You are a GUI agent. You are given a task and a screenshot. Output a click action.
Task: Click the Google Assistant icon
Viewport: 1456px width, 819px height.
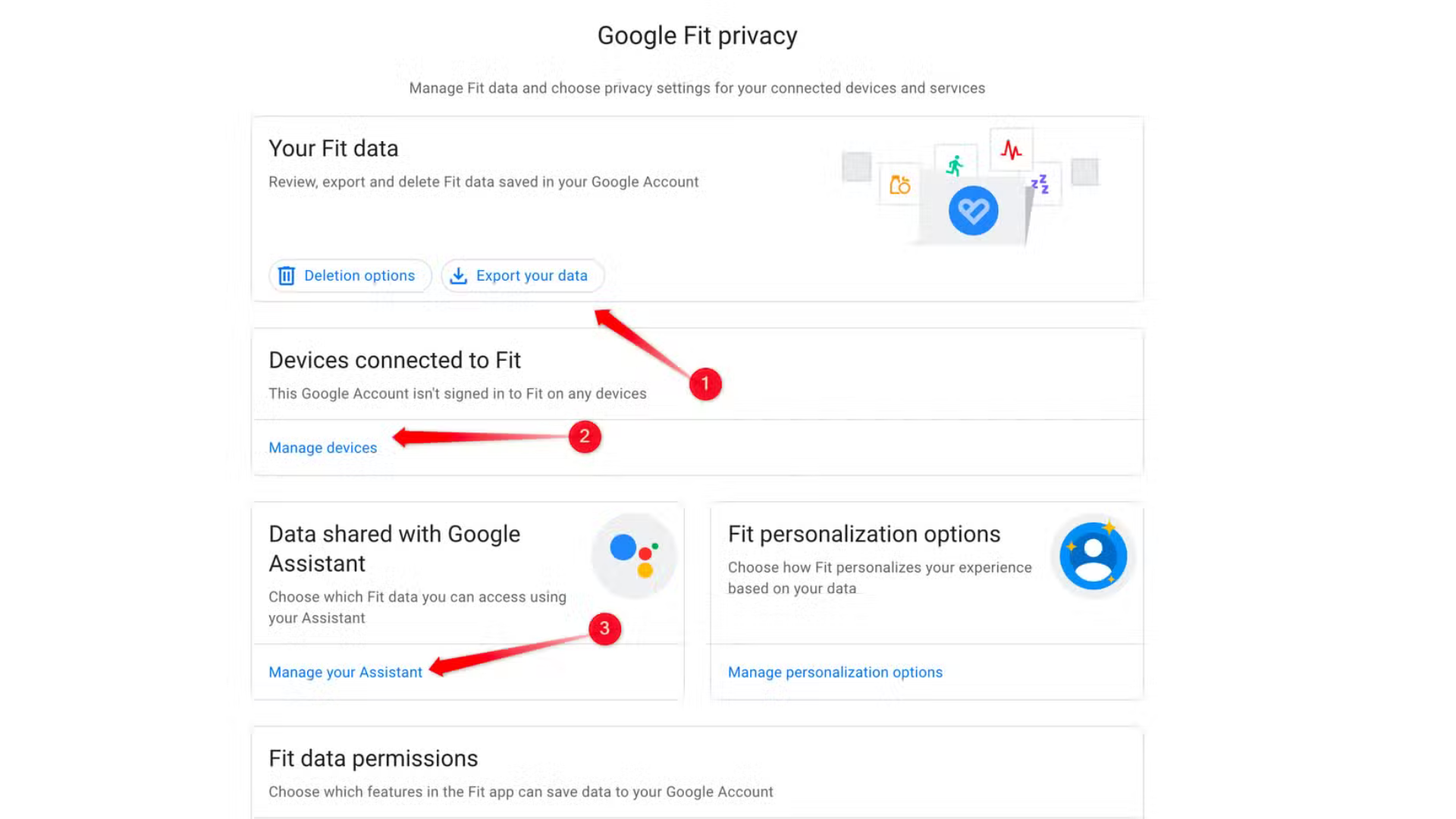click(x=634, y=554)
